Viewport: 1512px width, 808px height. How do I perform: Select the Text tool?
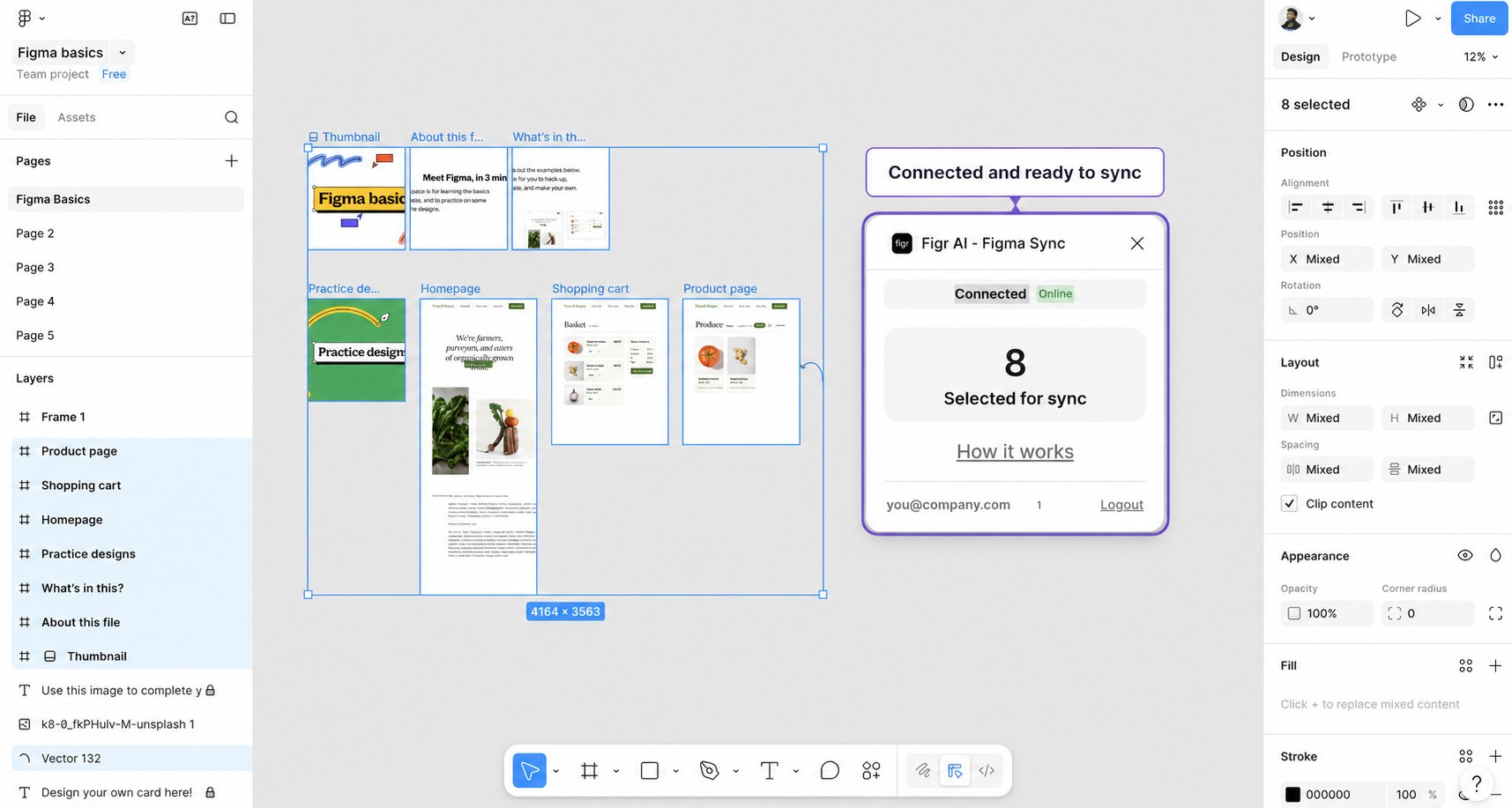(769, 771)
